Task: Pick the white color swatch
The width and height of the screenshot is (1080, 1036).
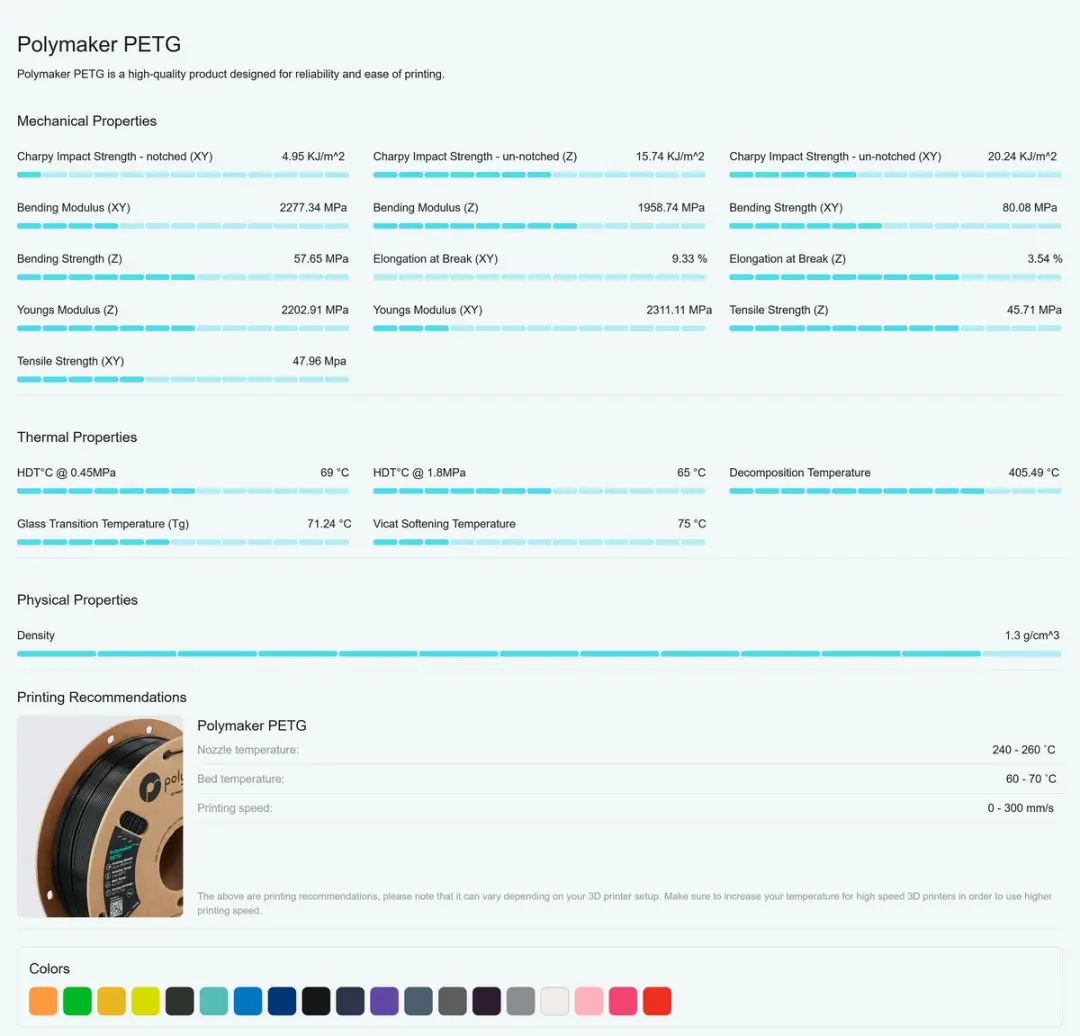Action: coord(554,1001)
